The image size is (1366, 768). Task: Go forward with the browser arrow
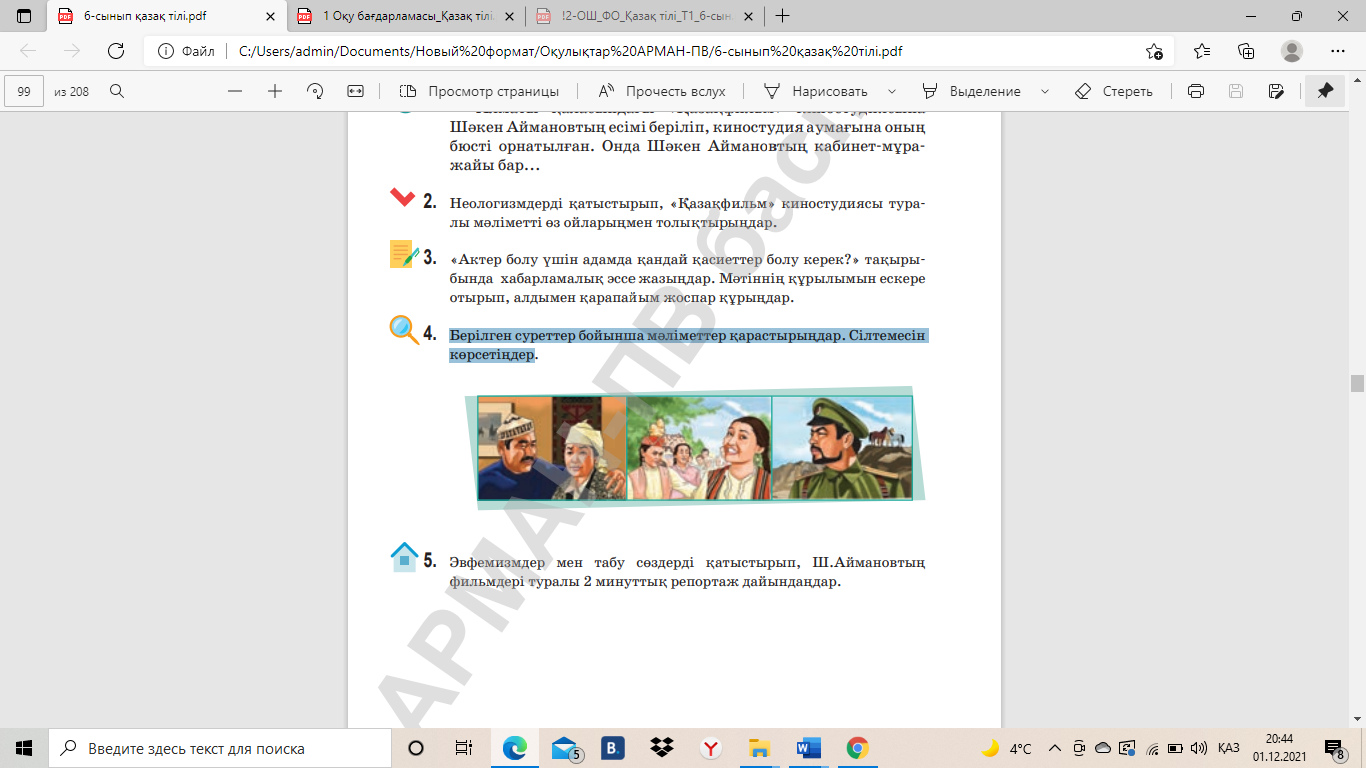[72, 52]
